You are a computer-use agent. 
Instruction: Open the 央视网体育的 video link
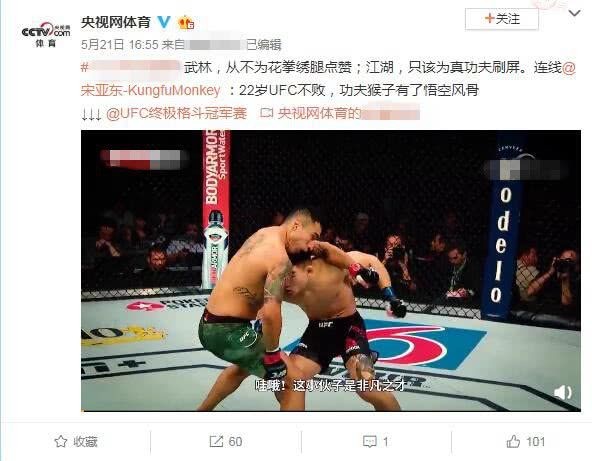[x=348, y=113]
